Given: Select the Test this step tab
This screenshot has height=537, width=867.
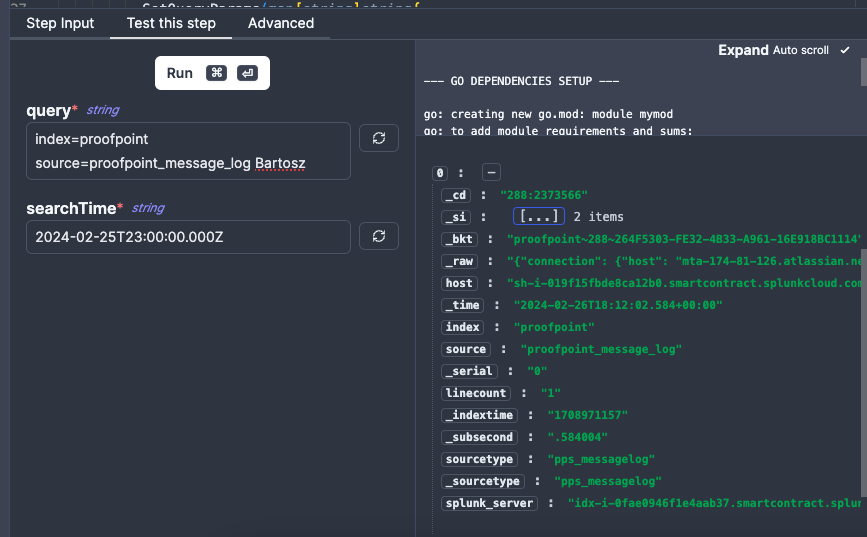Looking at the screenshot, I should (171, 23).
